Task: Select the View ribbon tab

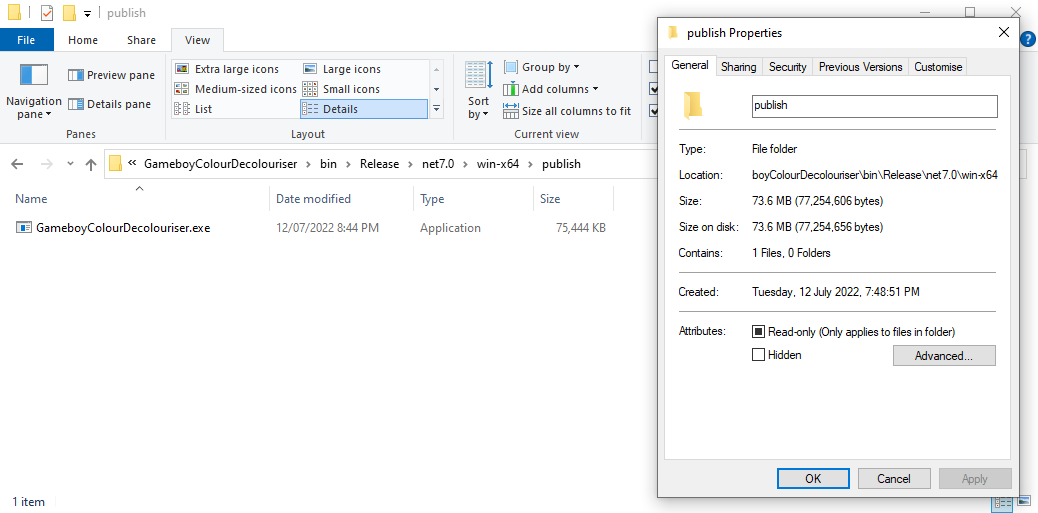Action: [197, 40]
